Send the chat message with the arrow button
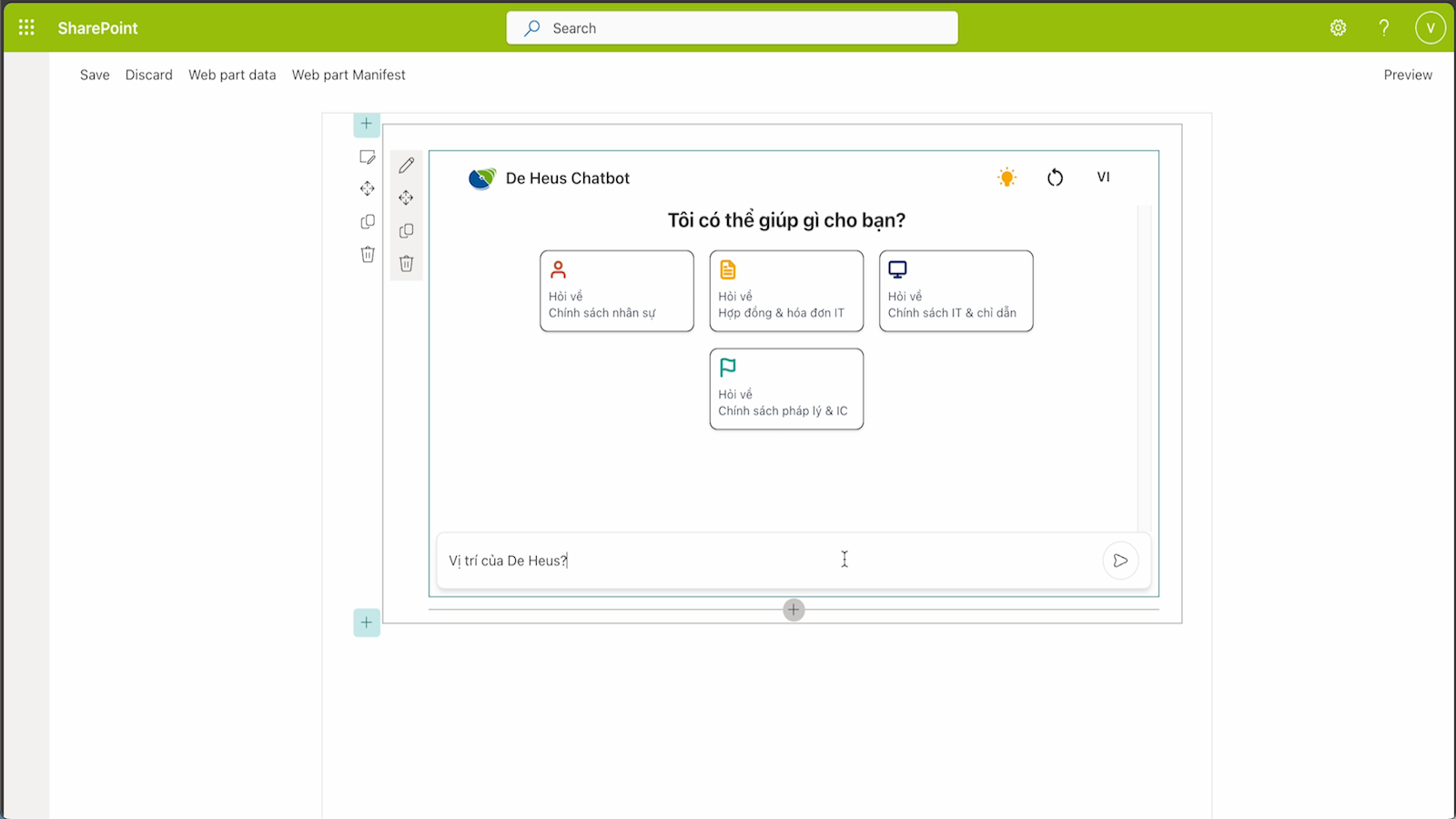Screen dimensions: 1456x819 tap(1120, 561)
